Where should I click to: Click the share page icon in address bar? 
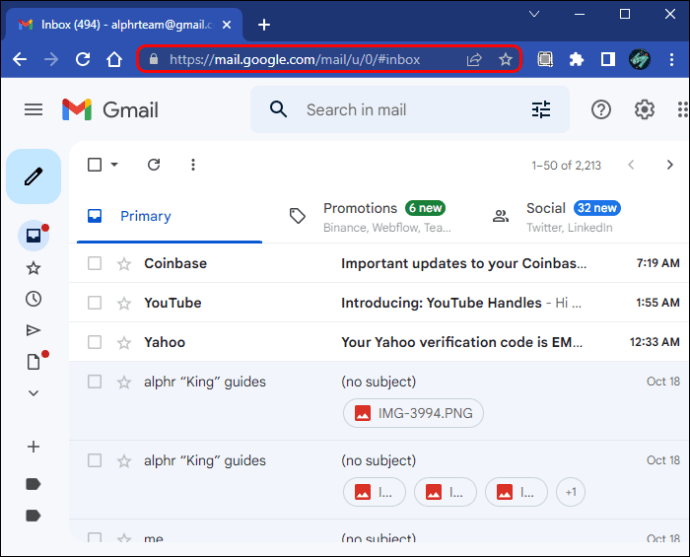474,59
